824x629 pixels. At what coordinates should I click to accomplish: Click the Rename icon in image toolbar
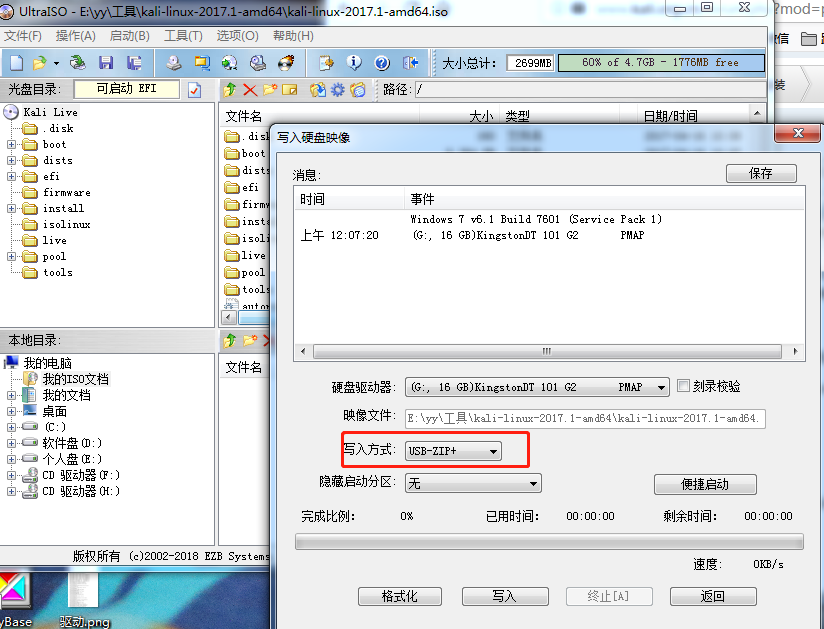pyautogui.click(x=290, y=90)
